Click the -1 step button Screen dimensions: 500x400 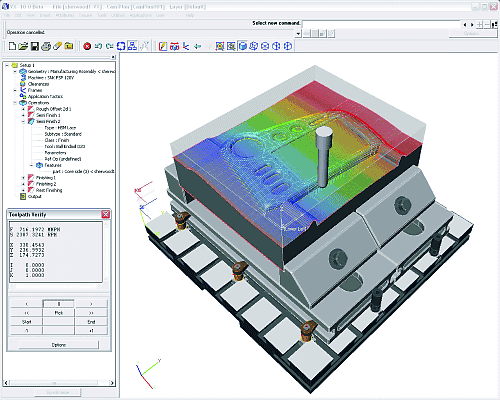coord(27,331)
